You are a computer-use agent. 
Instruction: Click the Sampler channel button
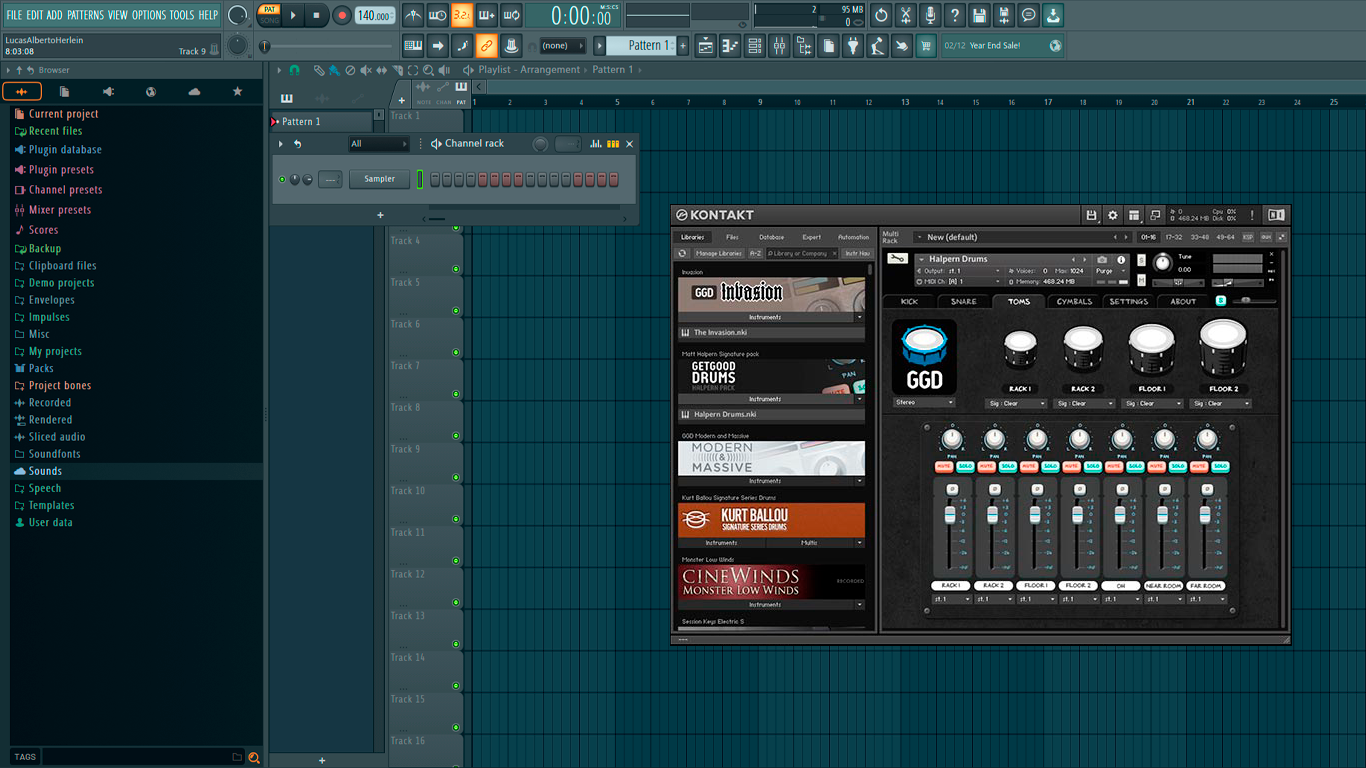(379, 179)
